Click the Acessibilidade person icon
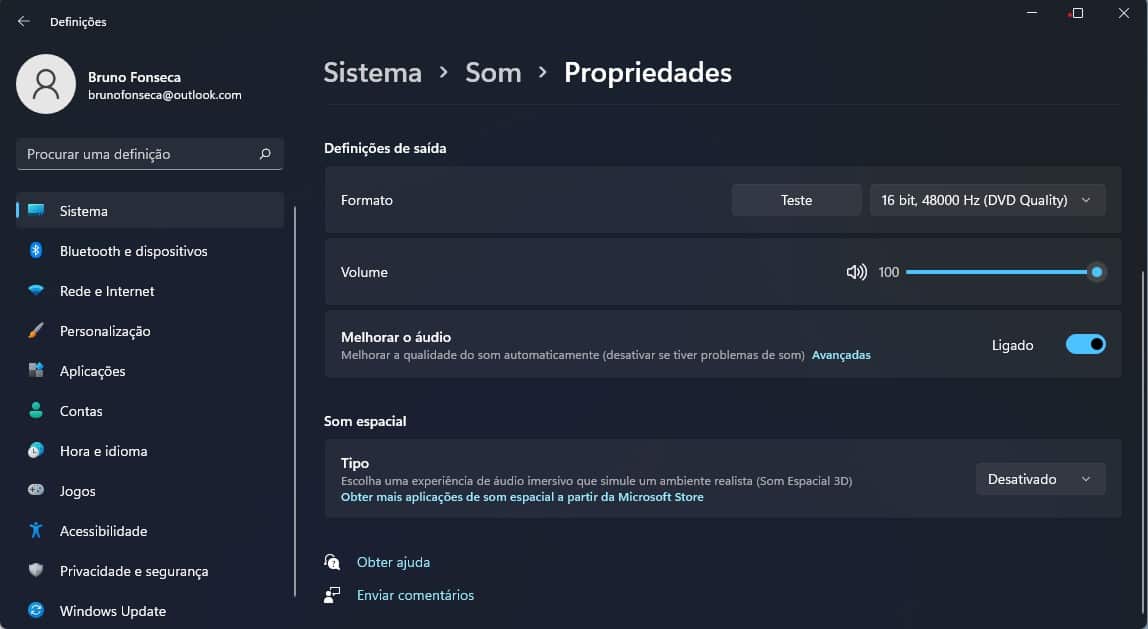Image resolution: width=1148 pixels, height=629 pixels. point(36,530)
